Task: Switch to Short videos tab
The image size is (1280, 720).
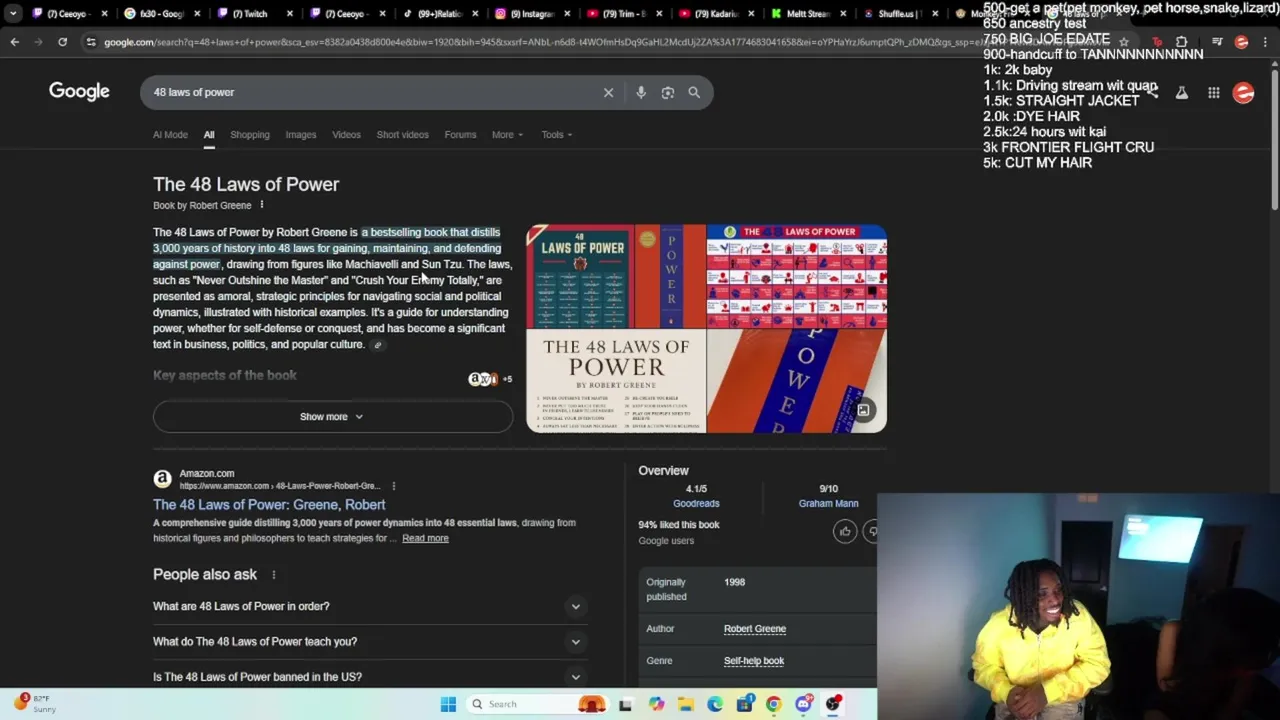Action: point(402,135)
